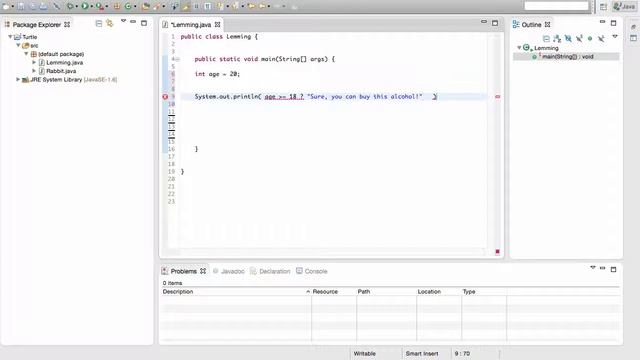Toggle Mark Occurrences in the main toolbar
The height and width of the screenshot is (360, 640).
(x=186, y=6)
